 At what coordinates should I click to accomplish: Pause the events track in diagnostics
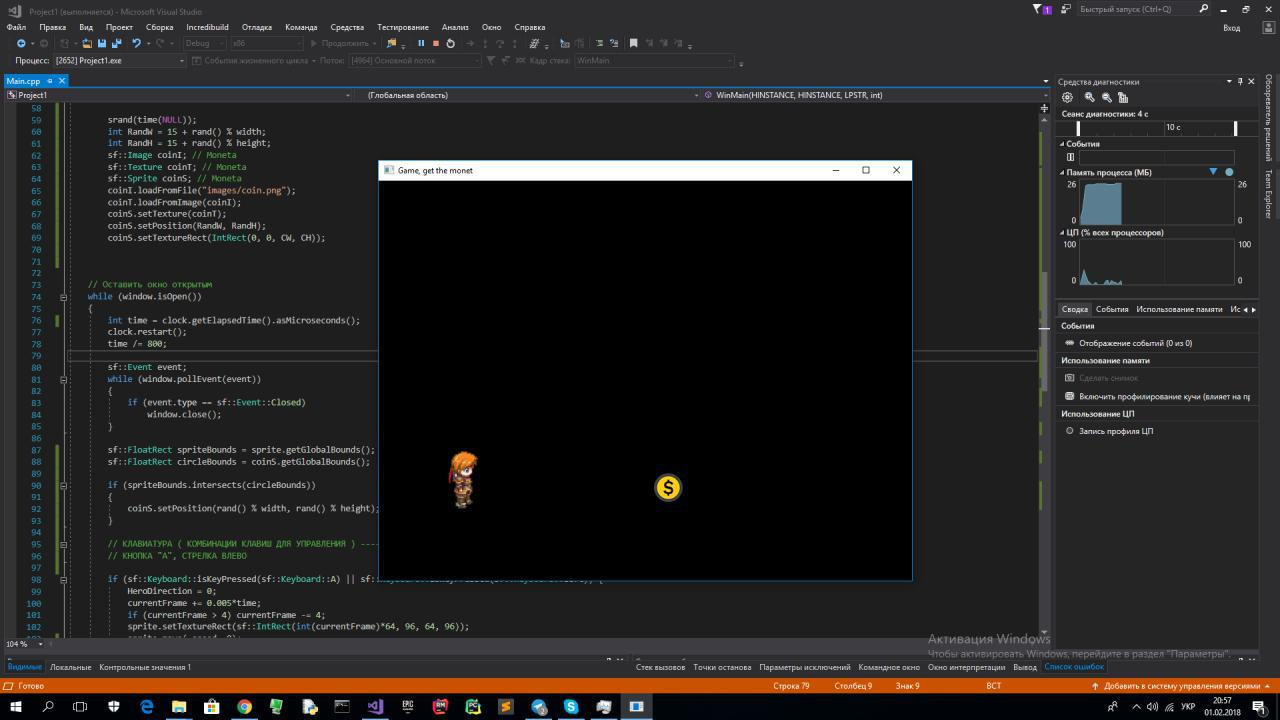coord(1070,157)
